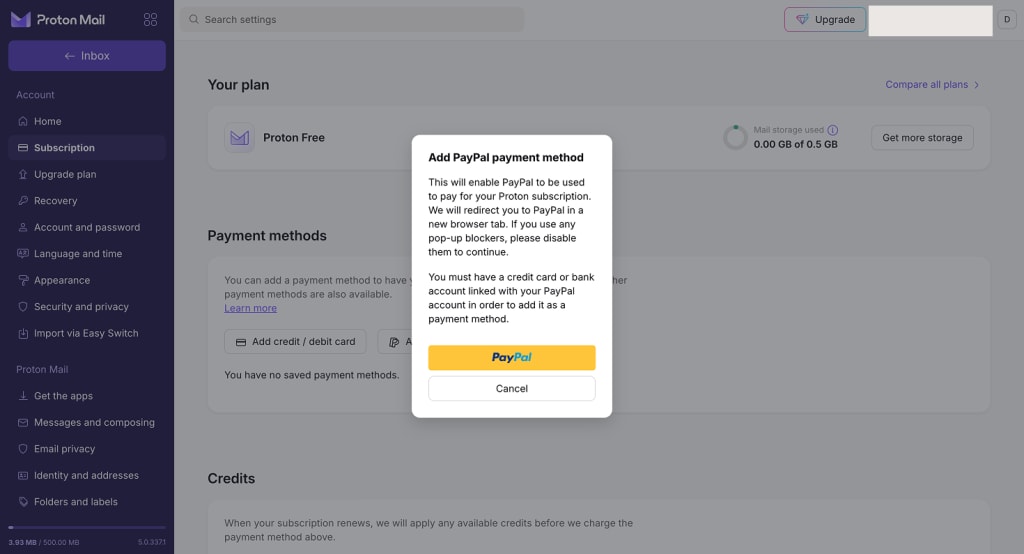The height and width of the screenshot is (554, 1024).
Task: Open the user account avatar menu
Action: (x=1006, y=19)
